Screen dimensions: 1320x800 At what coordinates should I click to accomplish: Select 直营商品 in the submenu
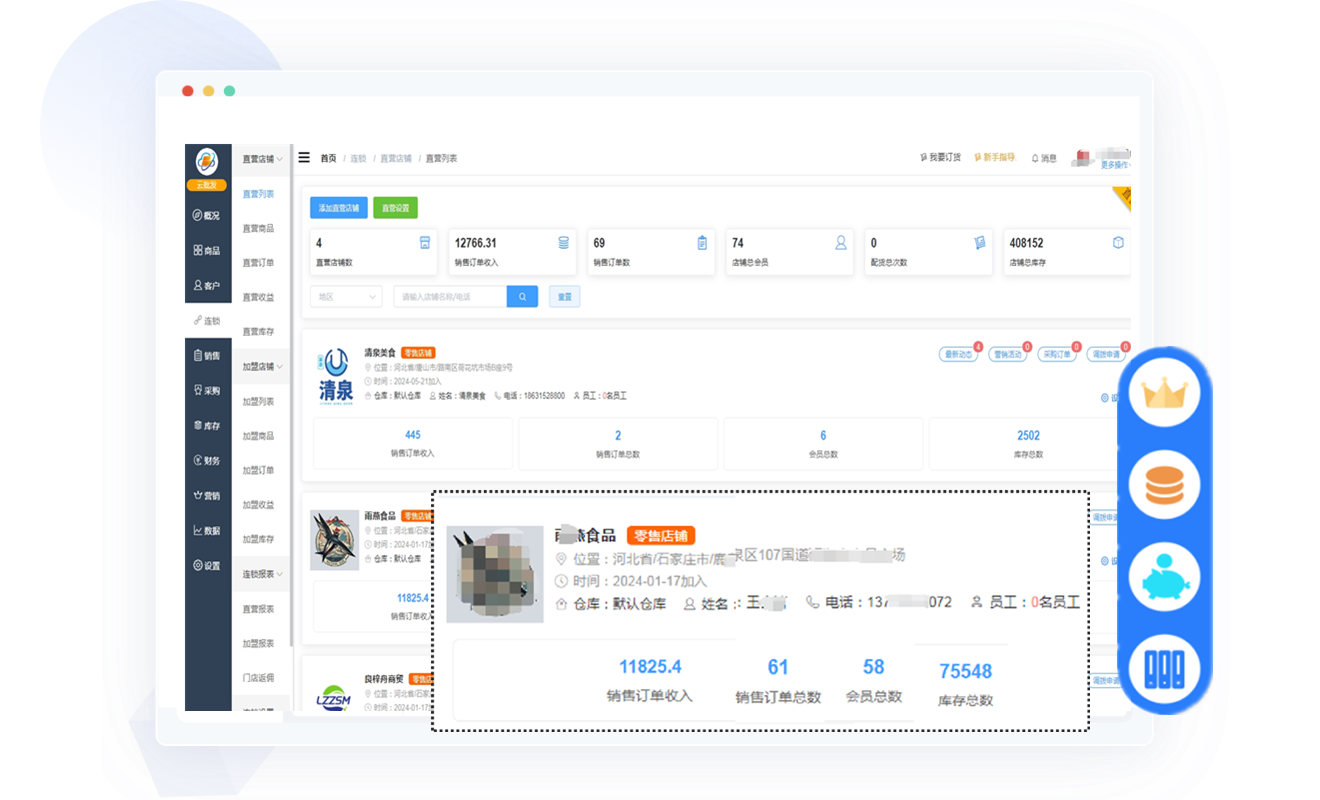coord(258,229)
